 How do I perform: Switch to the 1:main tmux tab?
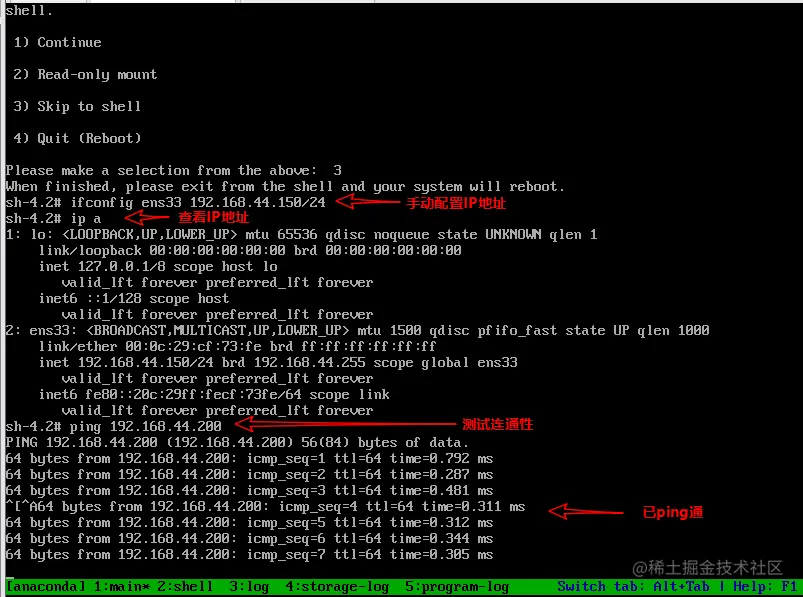[x=121, y=587]
